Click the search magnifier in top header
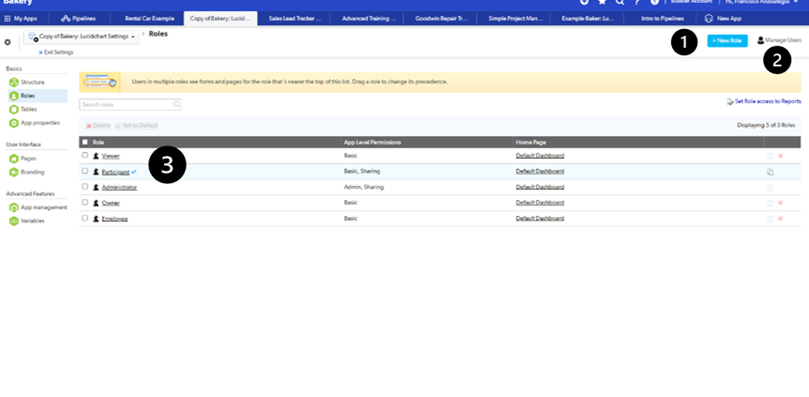809x397 pixels. [x=620, y=2]
